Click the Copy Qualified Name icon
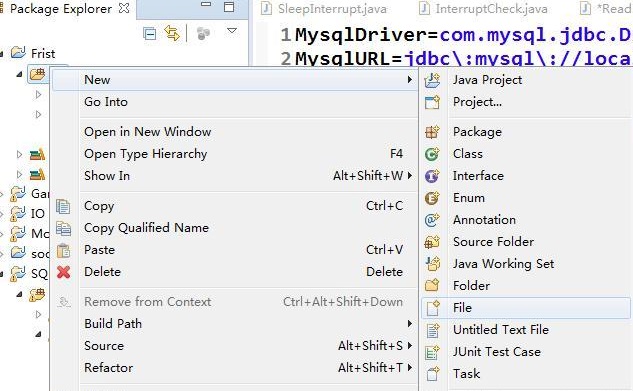The height and width of the screenshot is (391, 633). (63, 228)
